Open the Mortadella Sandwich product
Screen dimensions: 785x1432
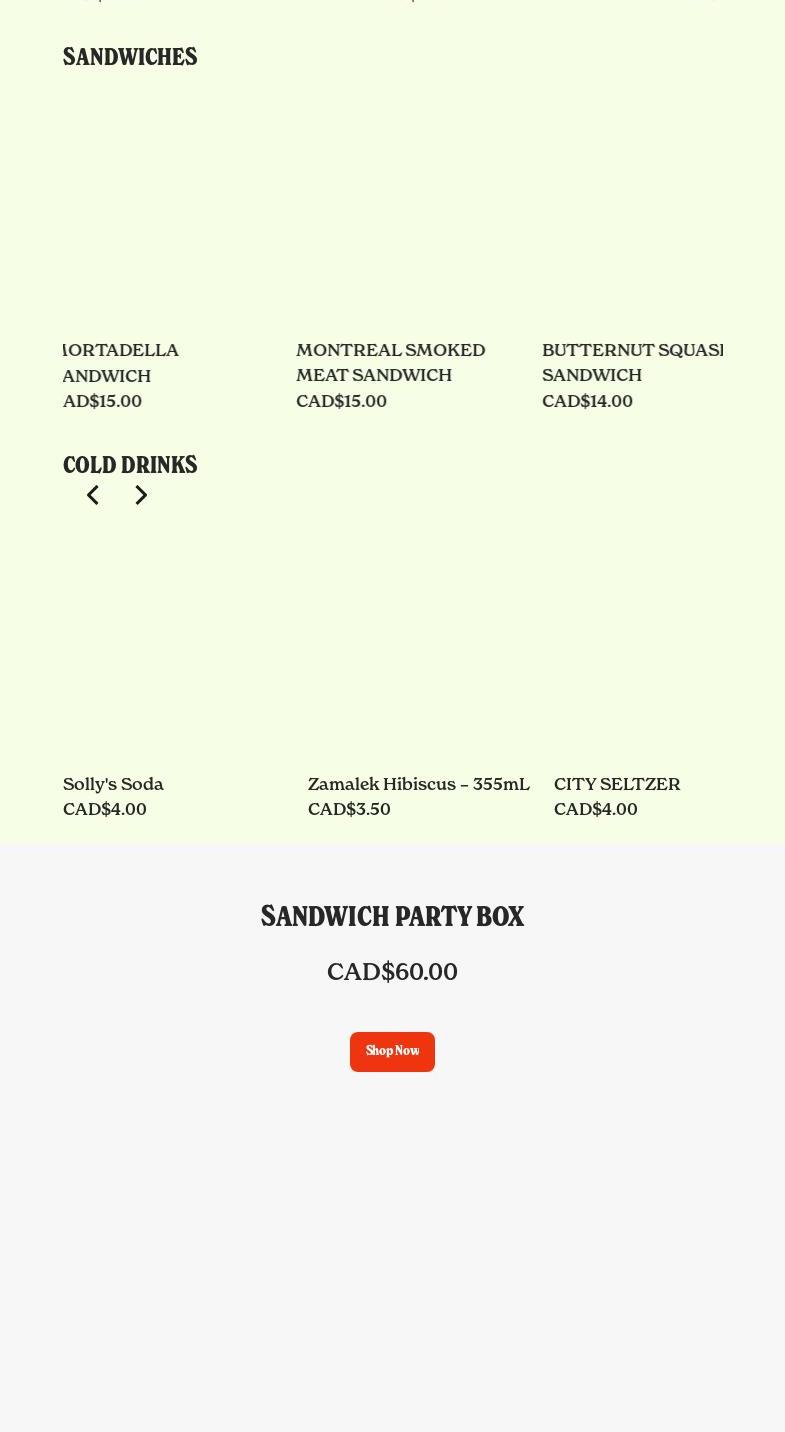[121, 363]
